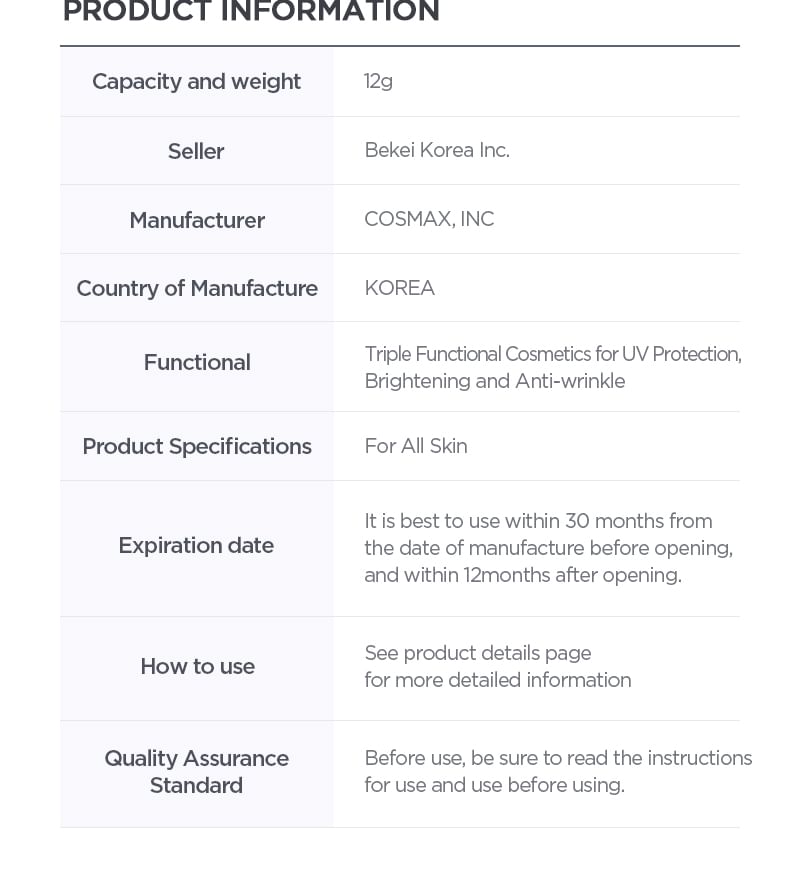Select the Seller row label

pyautogui.click(x=196, y=151)
